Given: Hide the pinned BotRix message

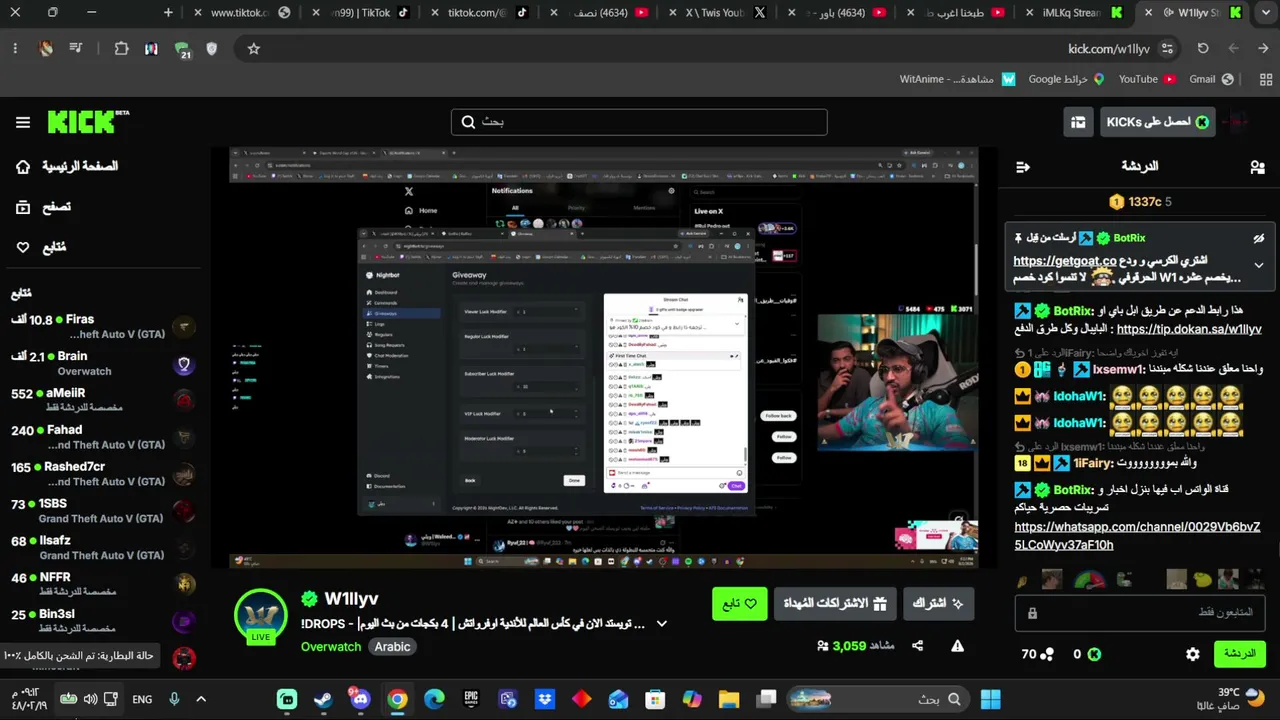Looking at the screenshot, I should click(x=1259, y=238).
